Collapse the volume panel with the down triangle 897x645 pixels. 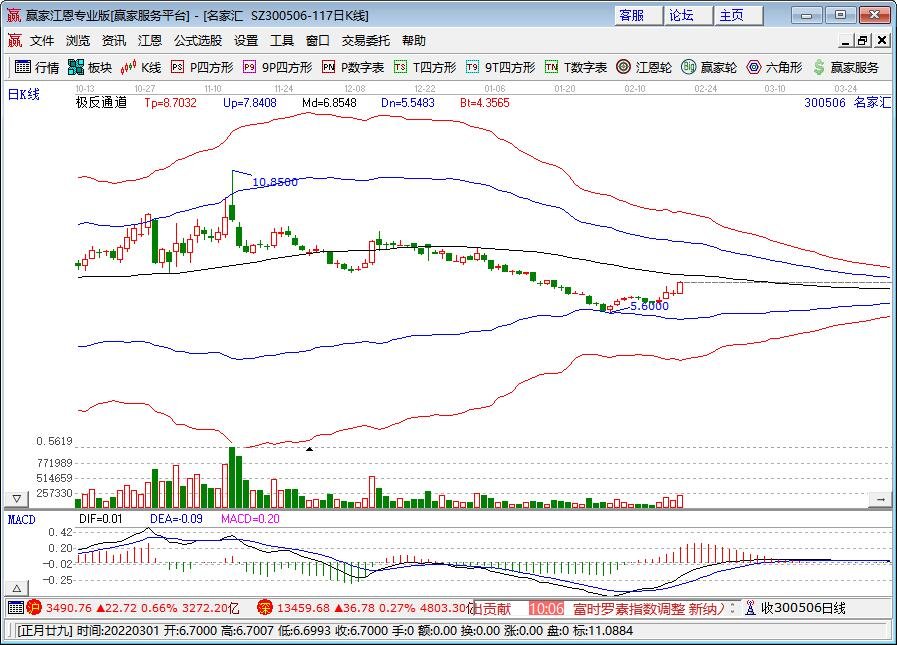tap(17, 498)
